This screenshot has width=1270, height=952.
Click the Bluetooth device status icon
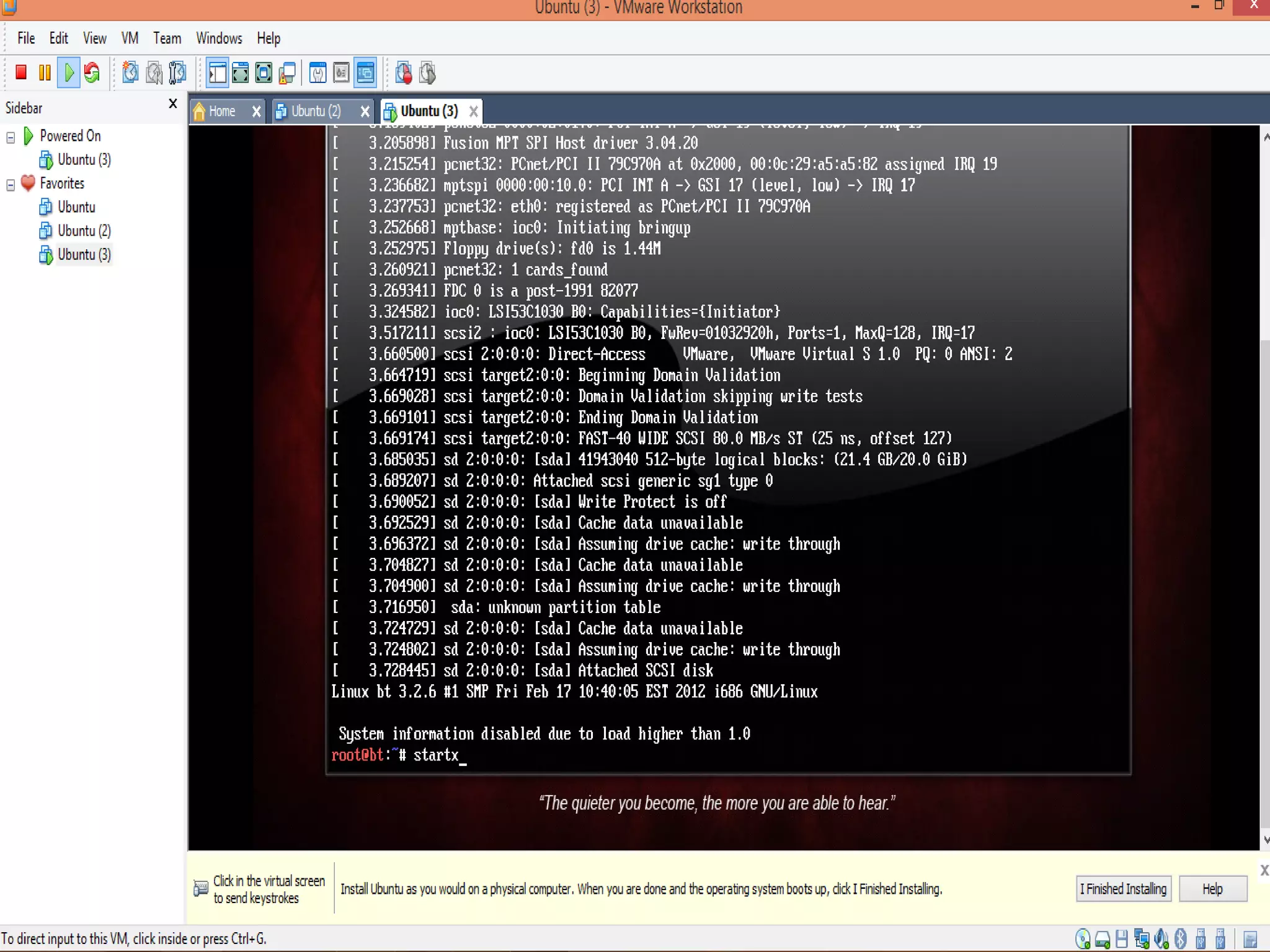point(1180,939)
